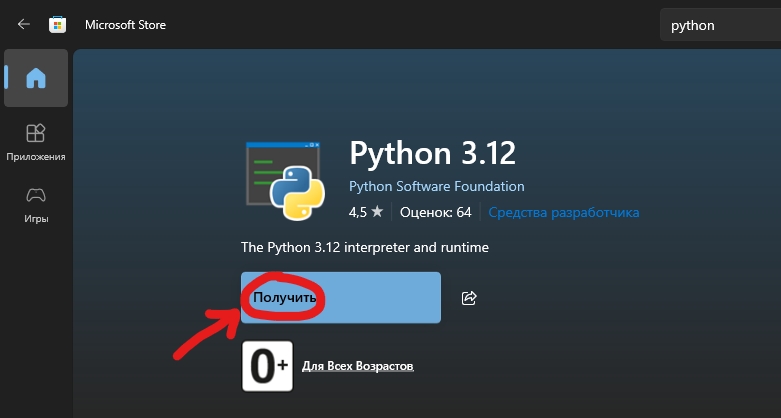Click the search field containing python
Viewport: 781px width, 418px height.
[720, 25]
